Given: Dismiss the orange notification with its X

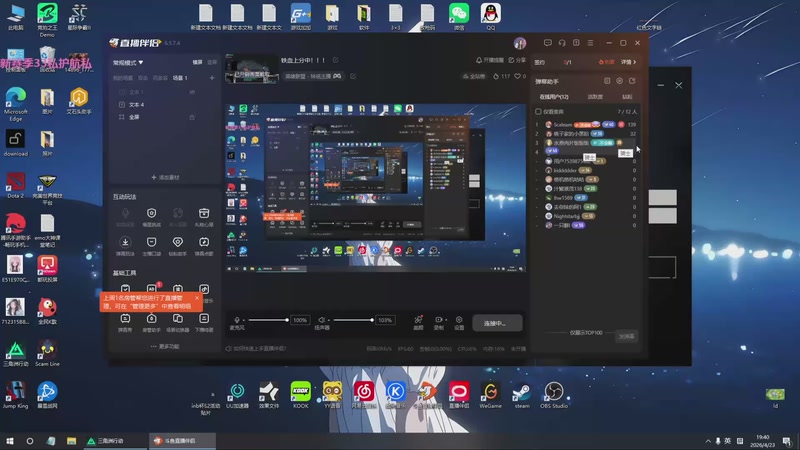Looking at the screenshot, I should pyautogui.click(x=197, y=298).
